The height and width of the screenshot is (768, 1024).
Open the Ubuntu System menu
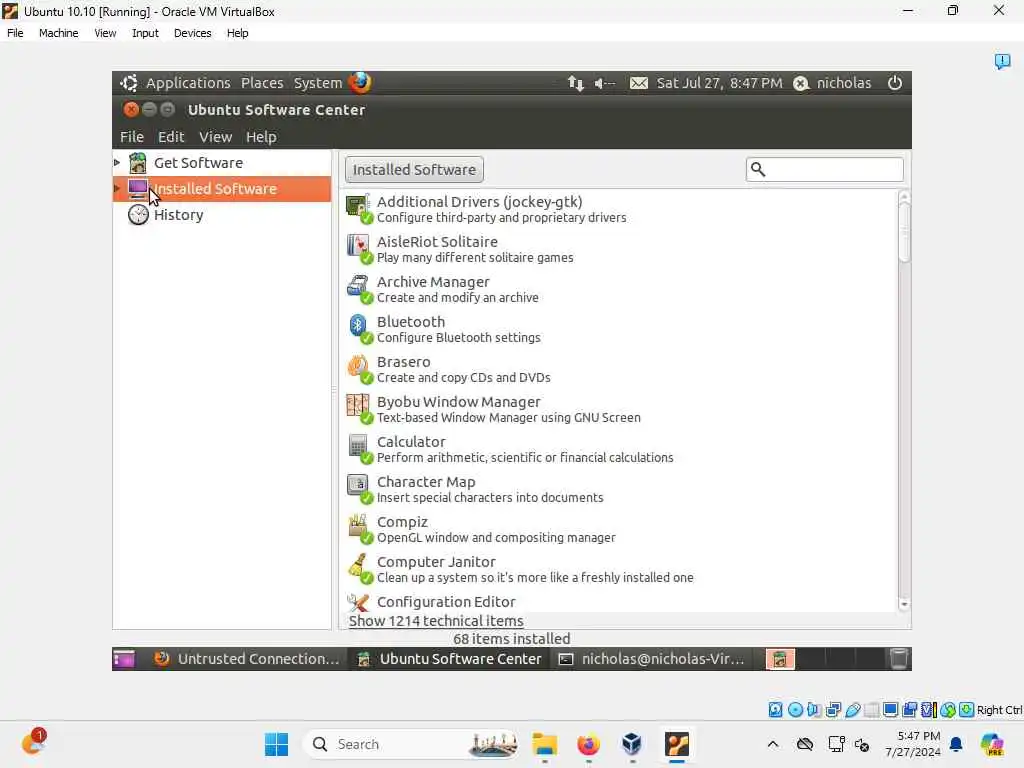click(318, 83)
